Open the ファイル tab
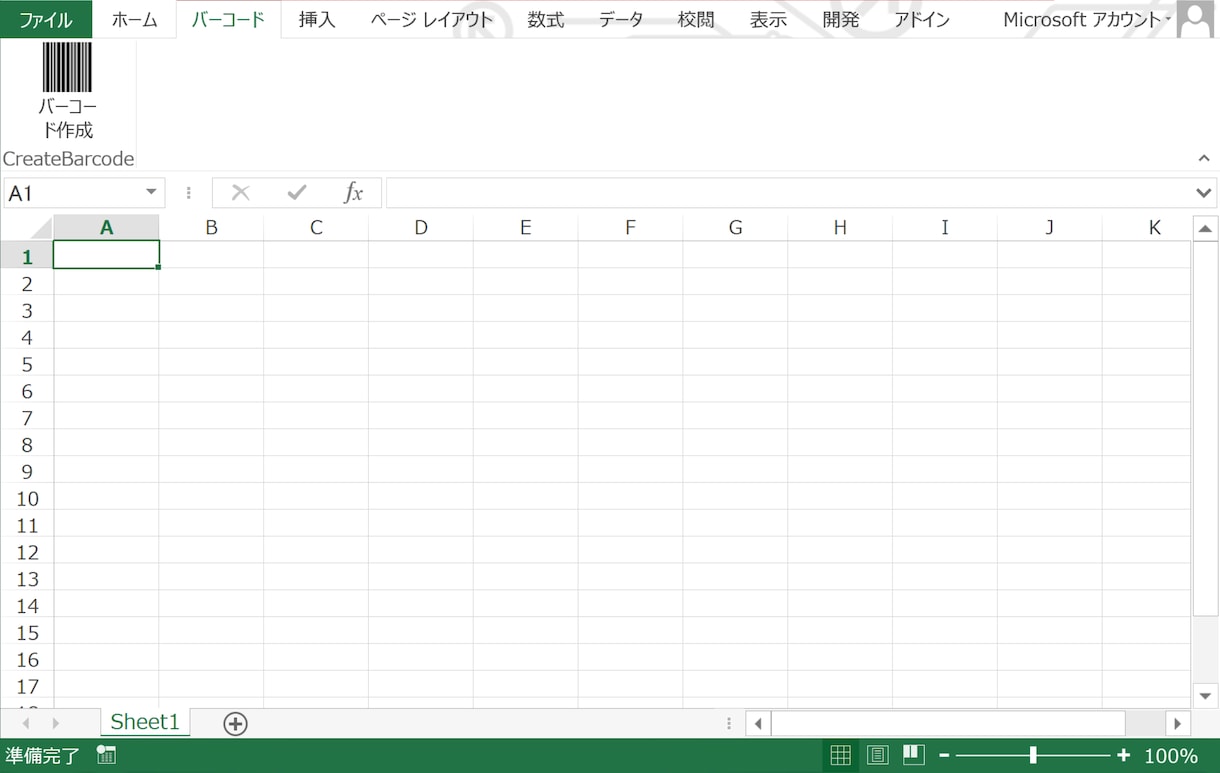The image size is (1220, 773). click(x=46, y=20)
